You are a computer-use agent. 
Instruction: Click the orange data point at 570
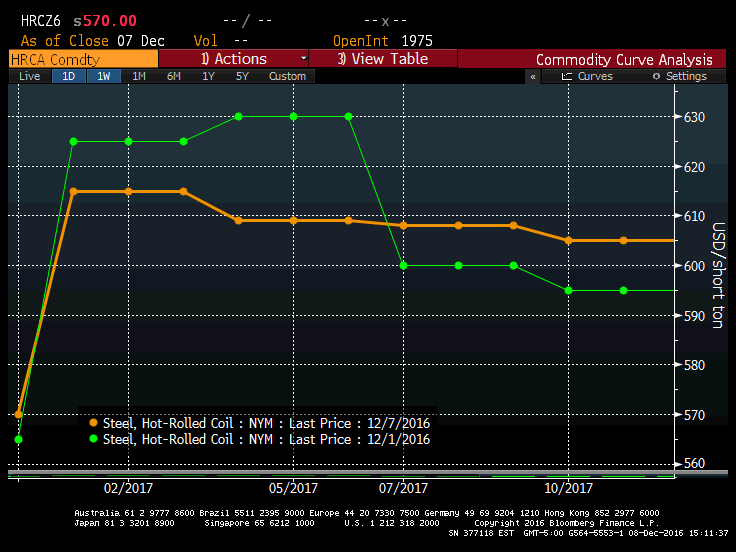pyautogui.click(x=19, y=414)
